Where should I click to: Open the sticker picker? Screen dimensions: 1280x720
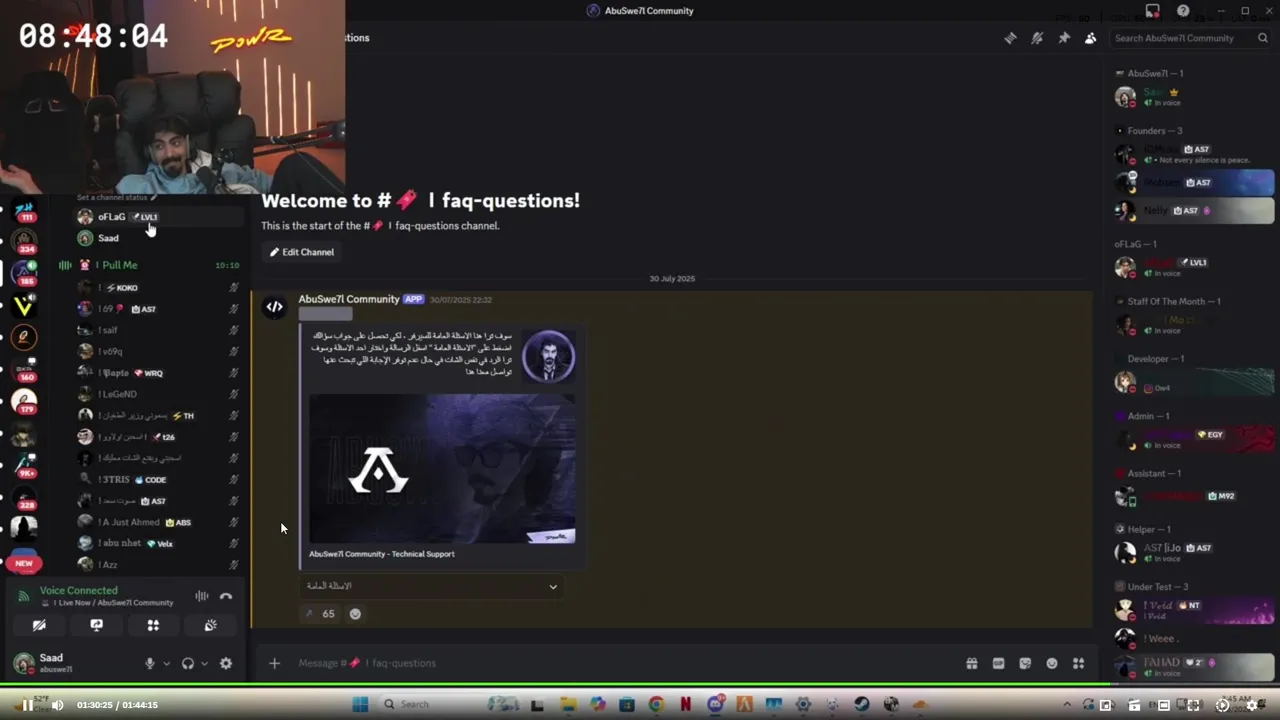coord(1025,663)
